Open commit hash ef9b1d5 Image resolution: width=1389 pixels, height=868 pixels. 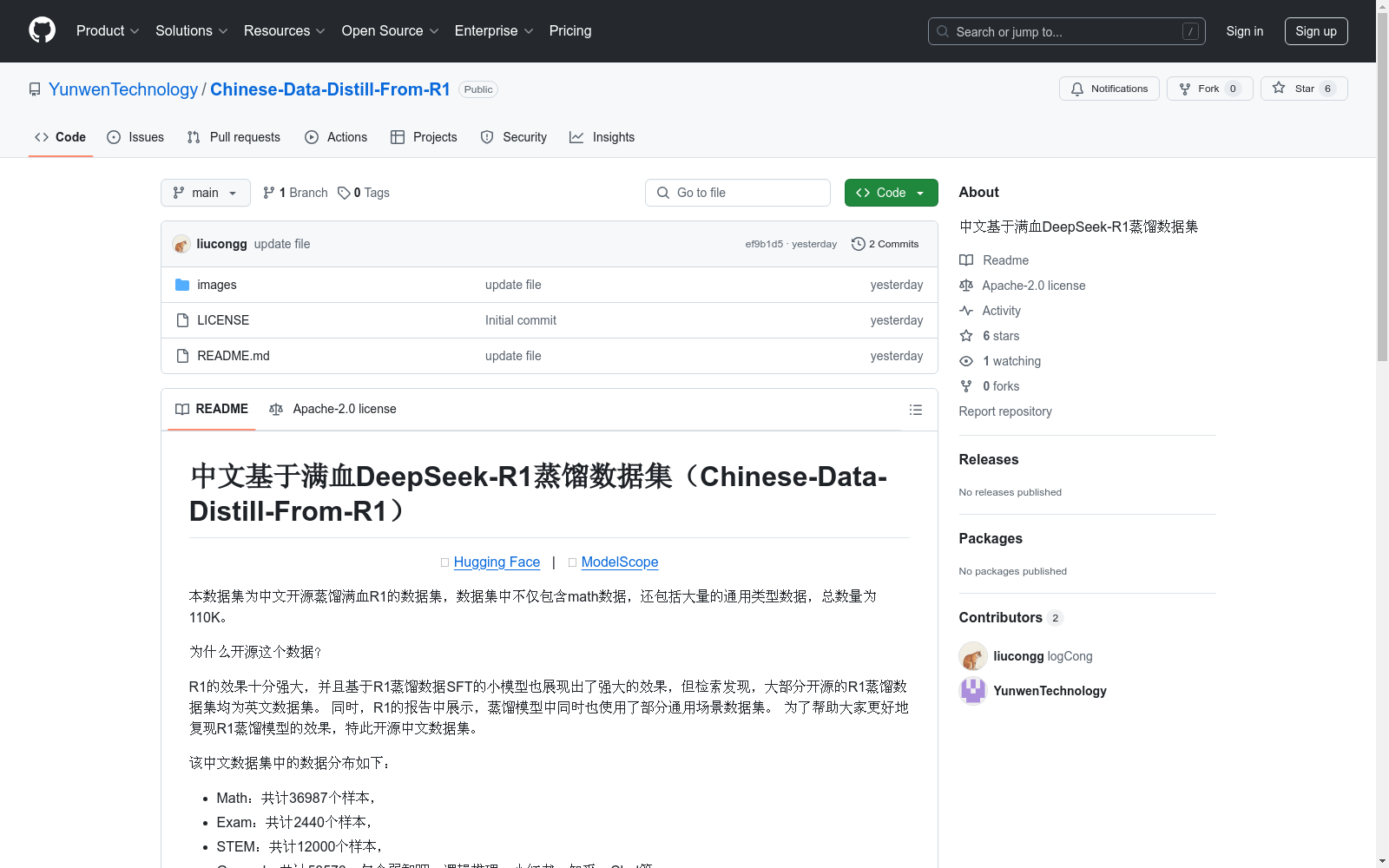[764, 244]
